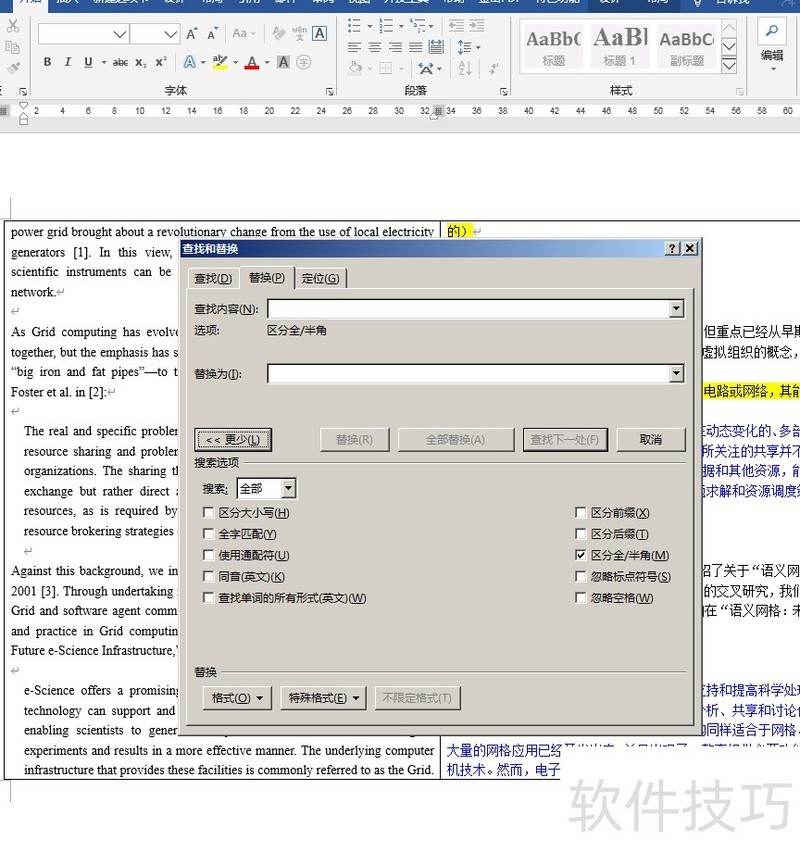
Task: Click the text highlight color icon
Action: [220, 62]
